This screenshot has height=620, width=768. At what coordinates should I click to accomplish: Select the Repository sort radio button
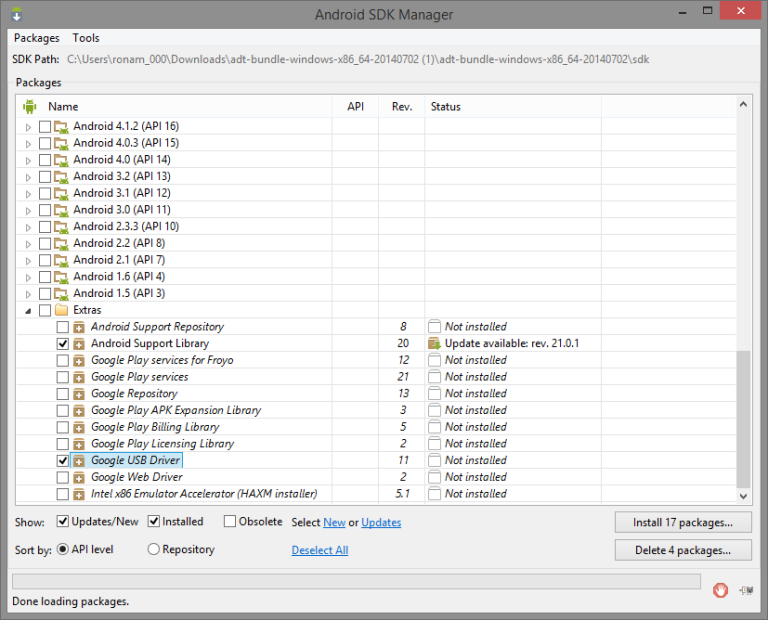click(x=153, y=549)
